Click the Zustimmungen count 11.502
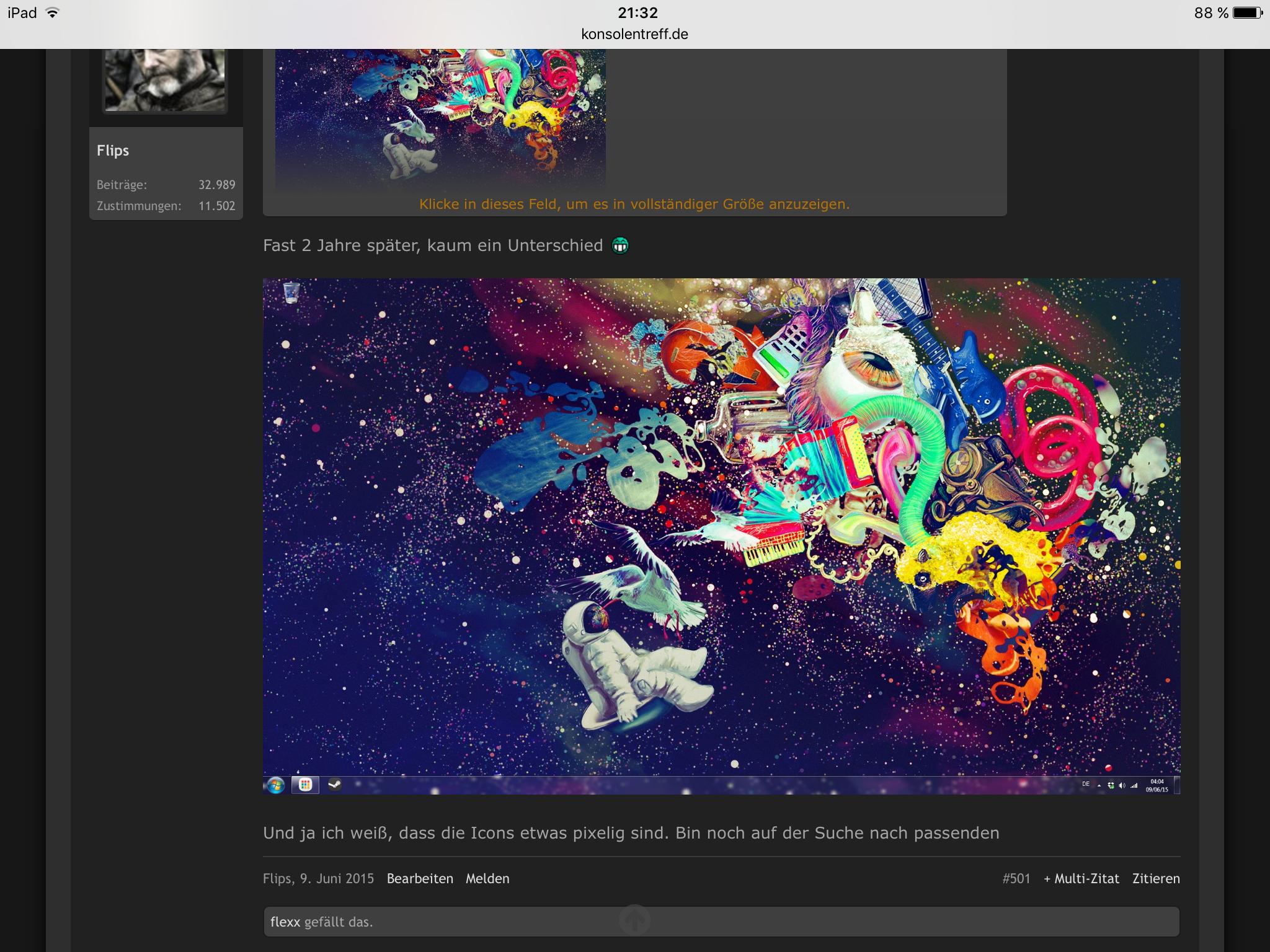Image resolution: width=1270 pixels, height=952 pixels. click(217, 206)
